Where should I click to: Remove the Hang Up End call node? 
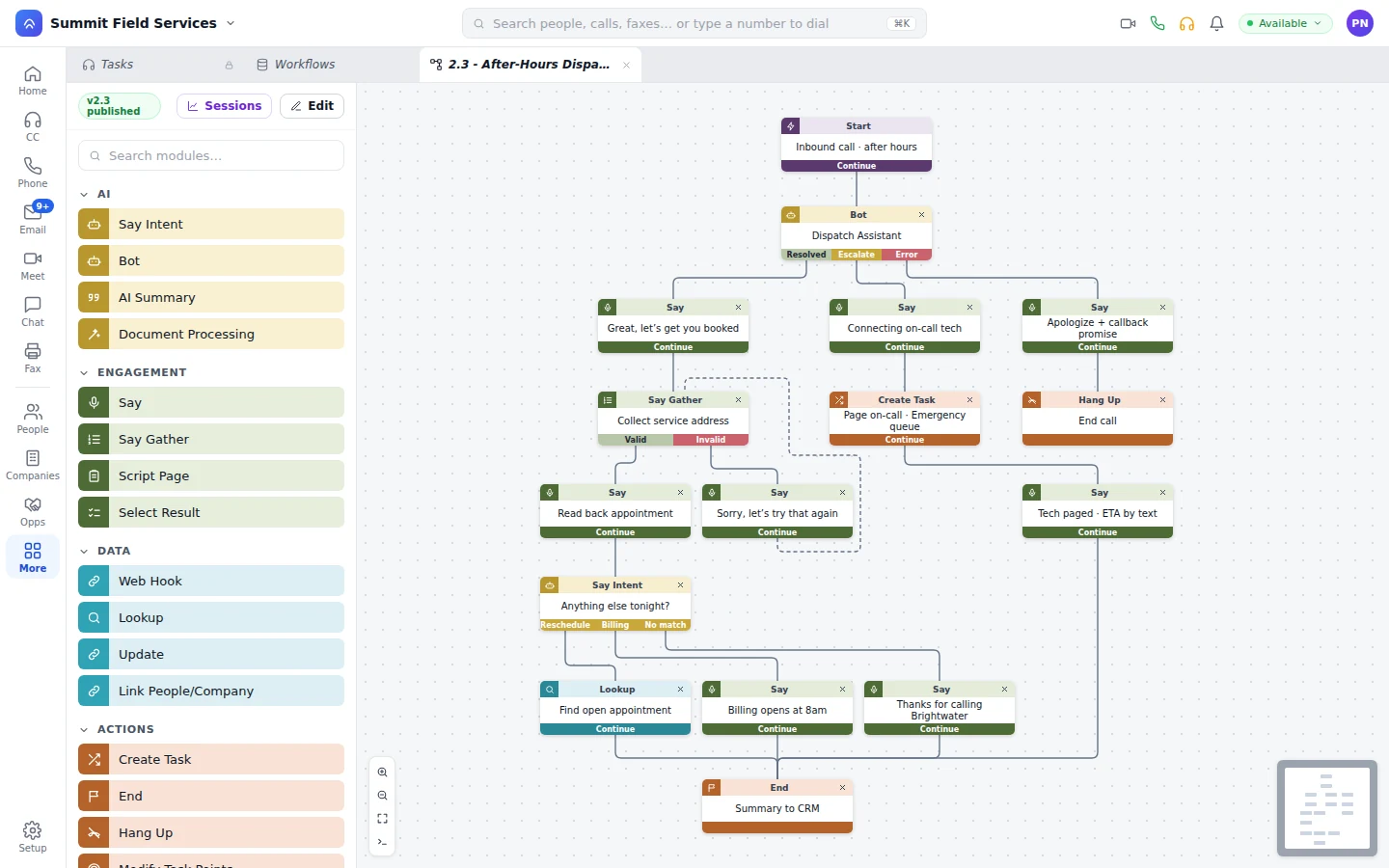(x=1162, y=400)
